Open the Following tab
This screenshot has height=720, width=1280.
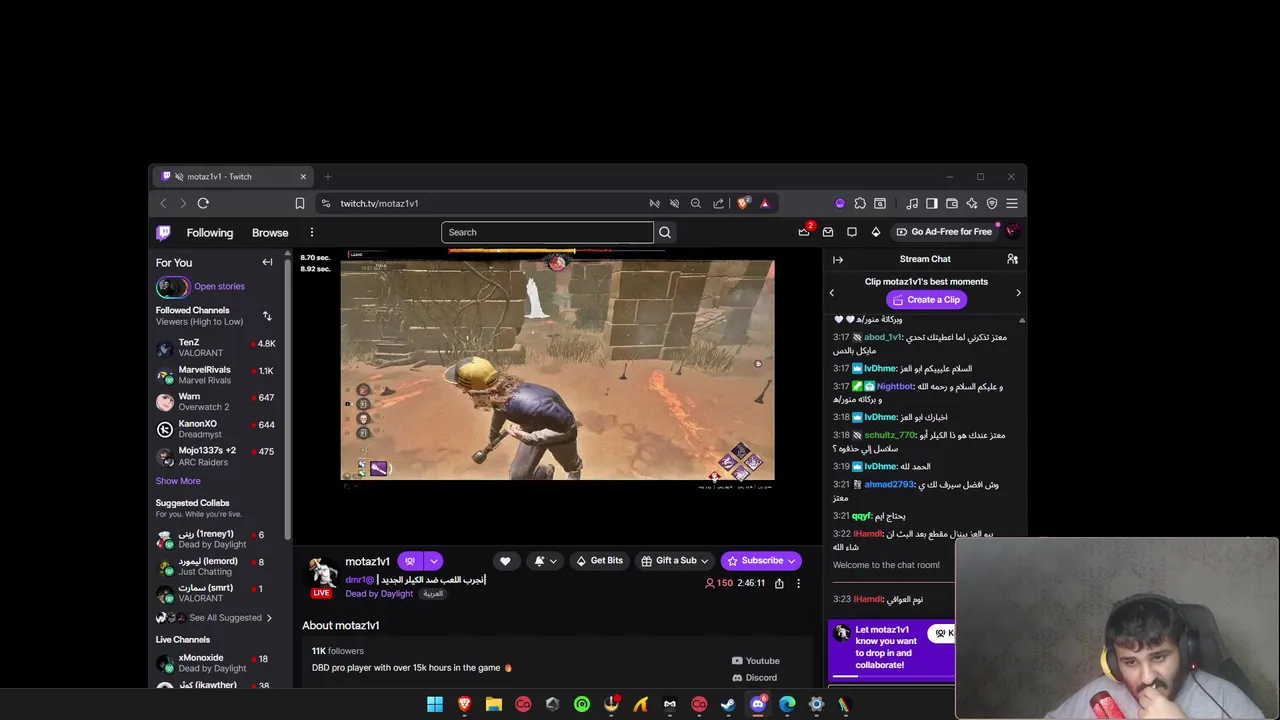pyautogui.click(x=209, y=232)
